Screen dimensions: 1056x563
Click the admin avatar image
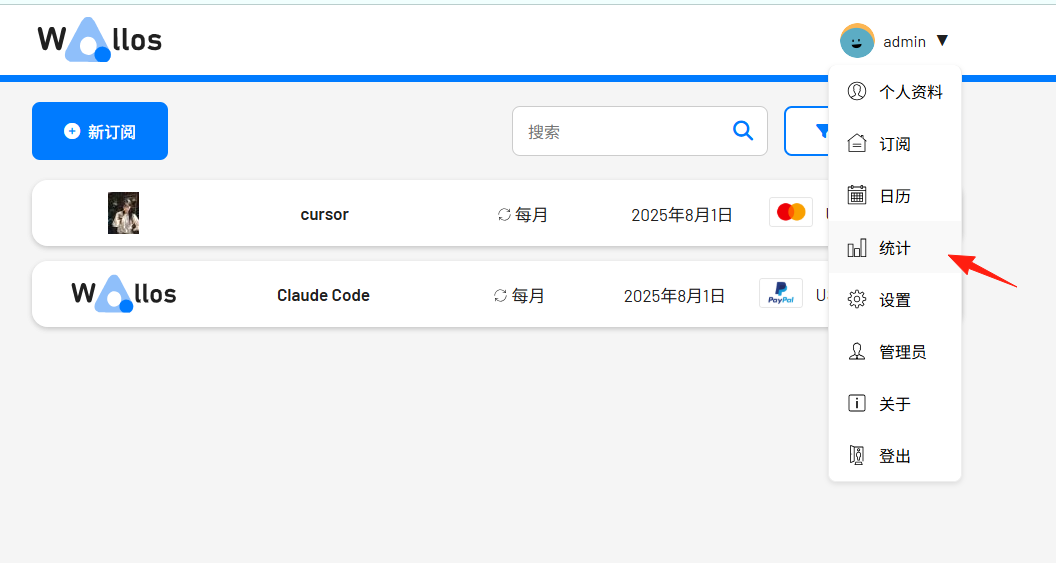857,40
